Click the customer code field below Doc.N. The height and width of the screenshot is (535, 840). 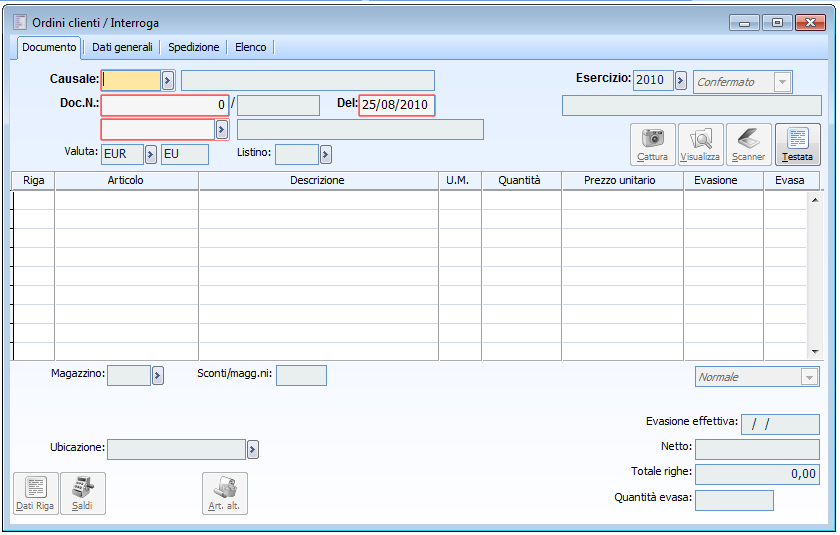tap(158, 130)
